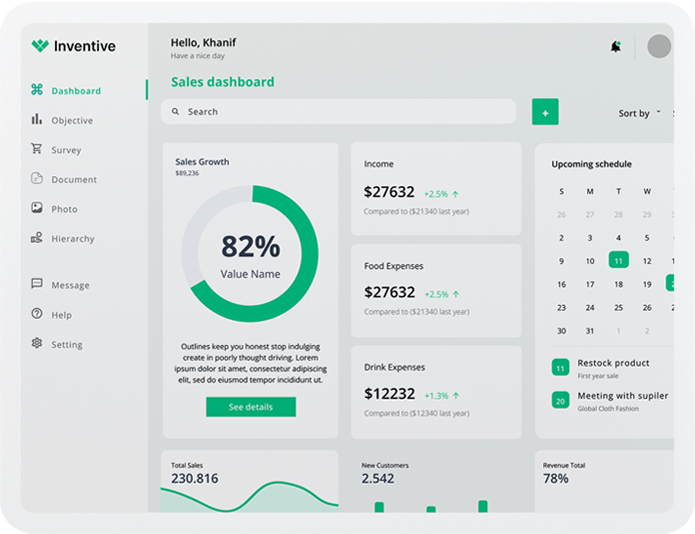The image size is (695, 534).
Task: Select the highlighted date 11 in calendar
Action: [x=618, y=260]
